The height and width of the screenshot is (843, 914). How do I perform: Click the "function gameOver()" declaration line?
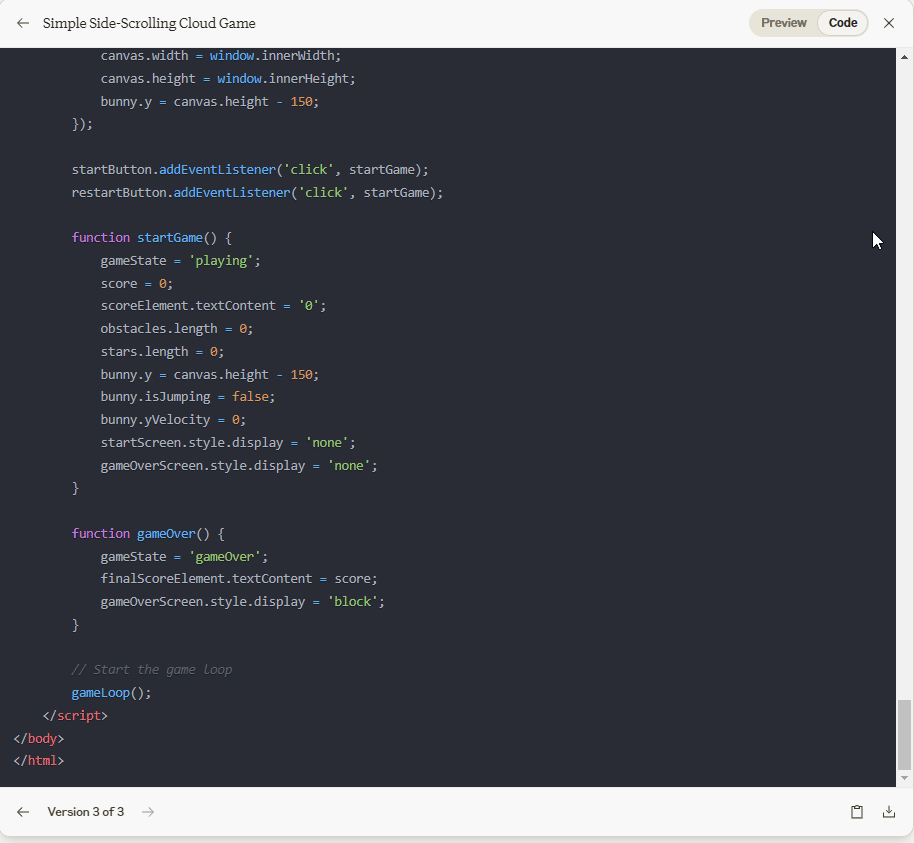[x=148, y=534]
